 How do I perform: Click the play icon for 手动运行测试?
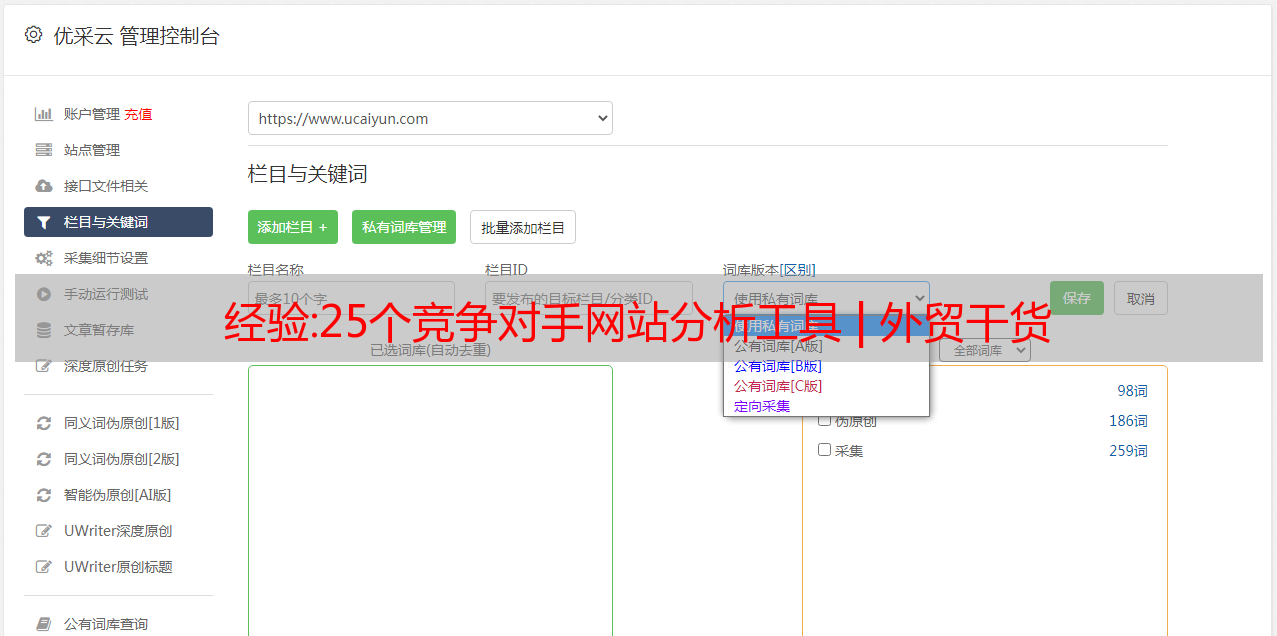click(44, 294)
